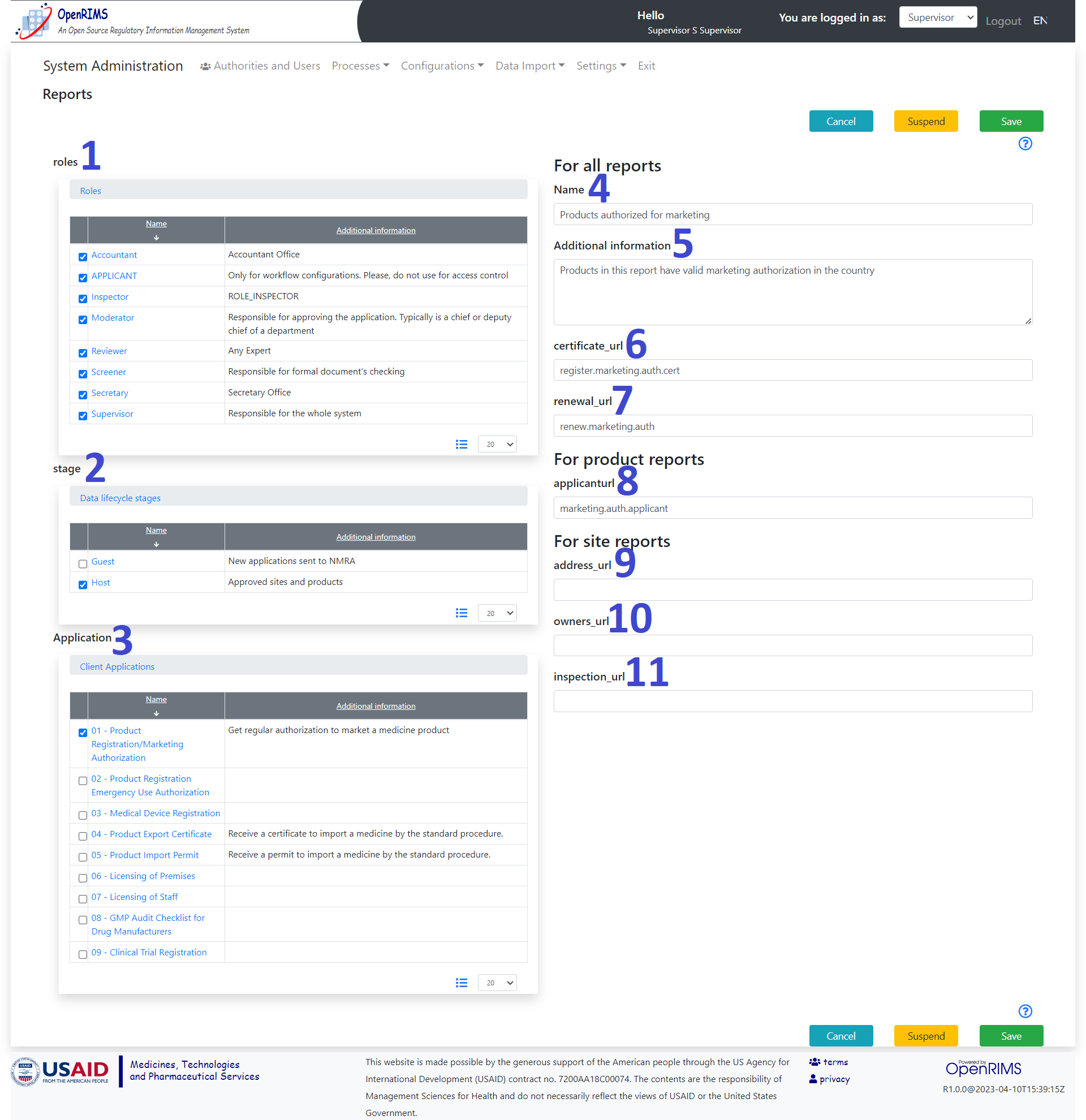The height and width of the screenshot is (1120, 1086).
Task: Click the Additional information text area
Action: [x=792, y=292]
